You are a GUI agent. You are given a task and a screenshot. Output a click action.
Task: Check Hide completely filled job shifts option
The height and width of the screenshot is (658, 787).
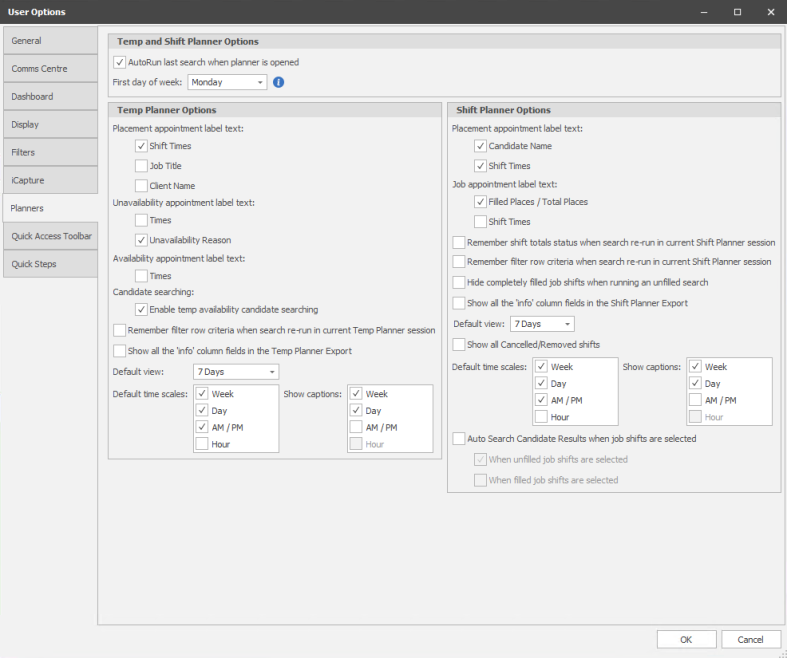tap(459, 283)
